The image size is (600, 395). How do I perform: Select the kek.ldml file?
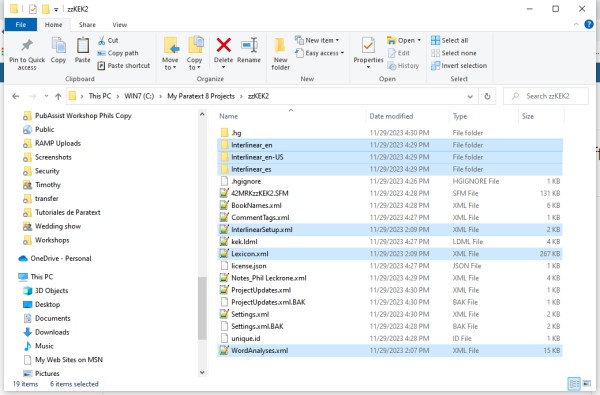pyautogui.click(x=390, y=242)
